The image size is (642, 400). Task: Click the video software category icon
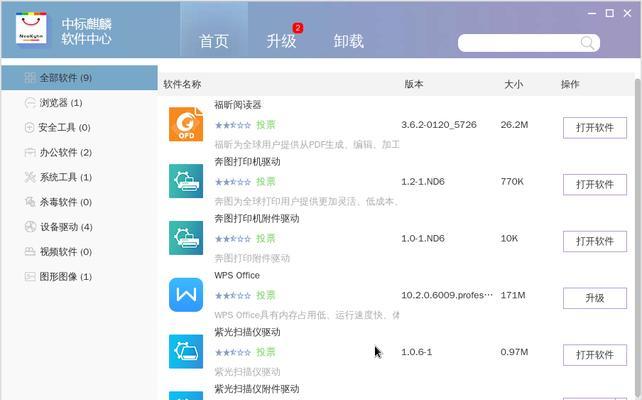[30, 251]
